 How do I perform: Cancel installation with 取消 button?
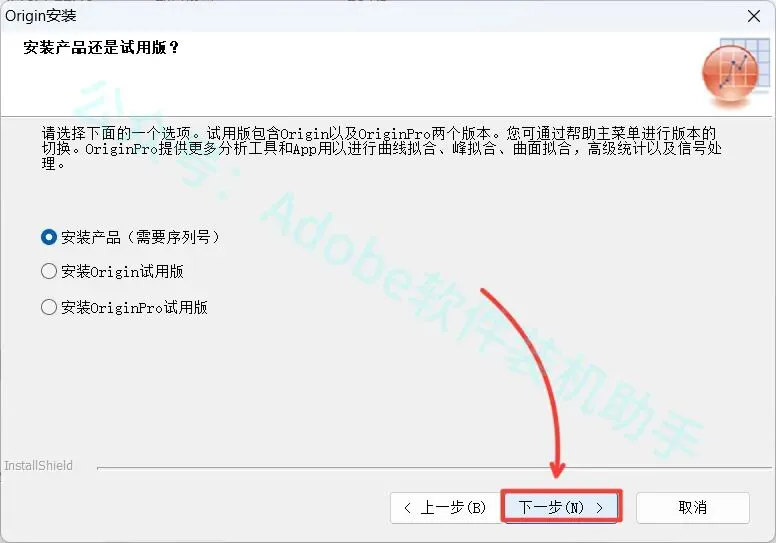point(692,507)
